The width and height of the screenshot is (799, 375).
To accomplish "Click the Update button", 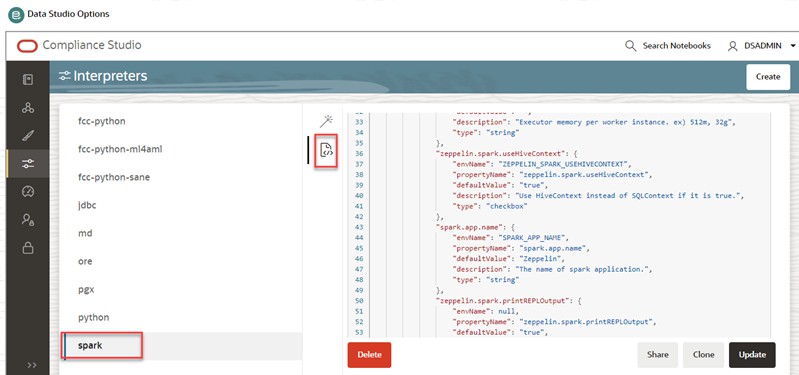I will point(752,355).
